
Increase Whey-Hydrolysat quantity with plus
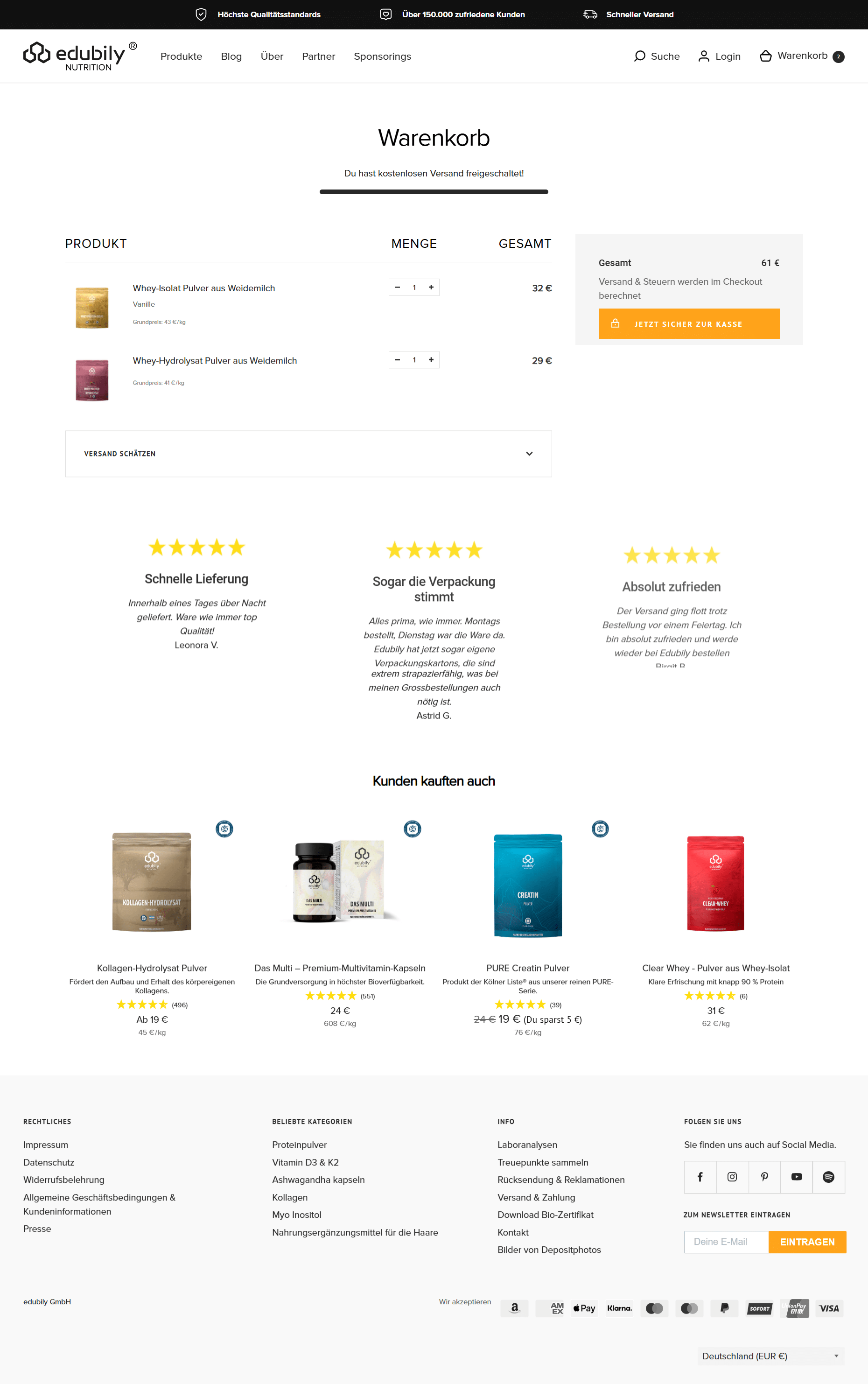pos(431,360)
